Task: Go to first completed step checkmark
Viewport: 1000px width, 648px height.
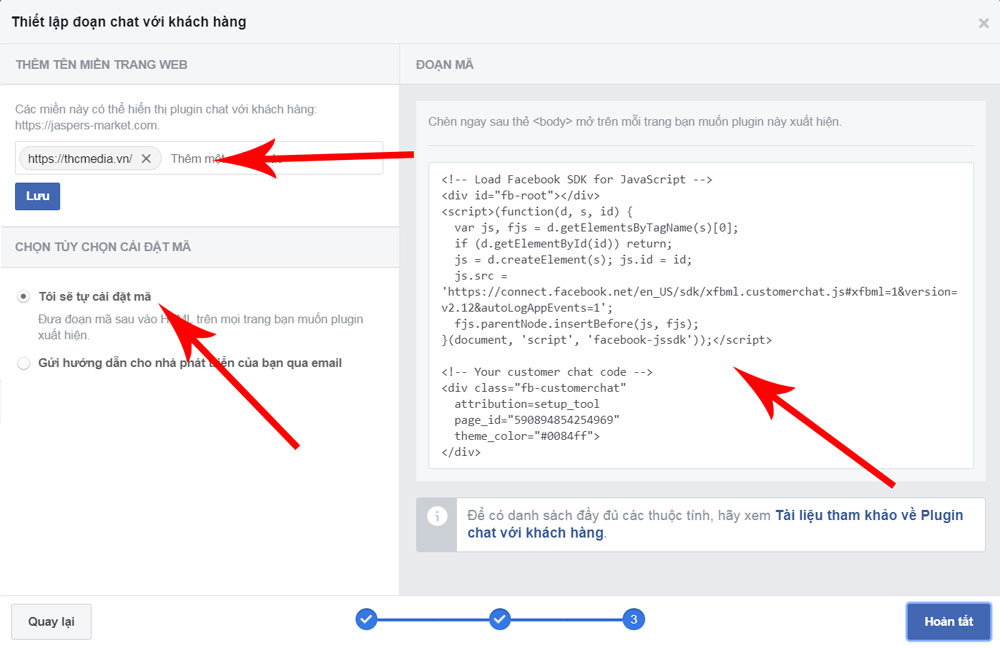Action: pos(366,619)
